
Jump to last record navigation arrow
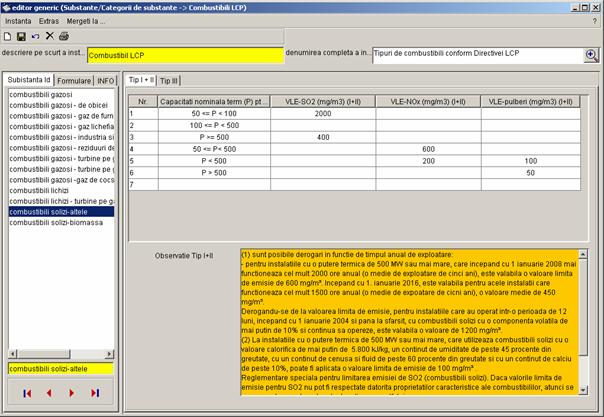pos(95,393)
